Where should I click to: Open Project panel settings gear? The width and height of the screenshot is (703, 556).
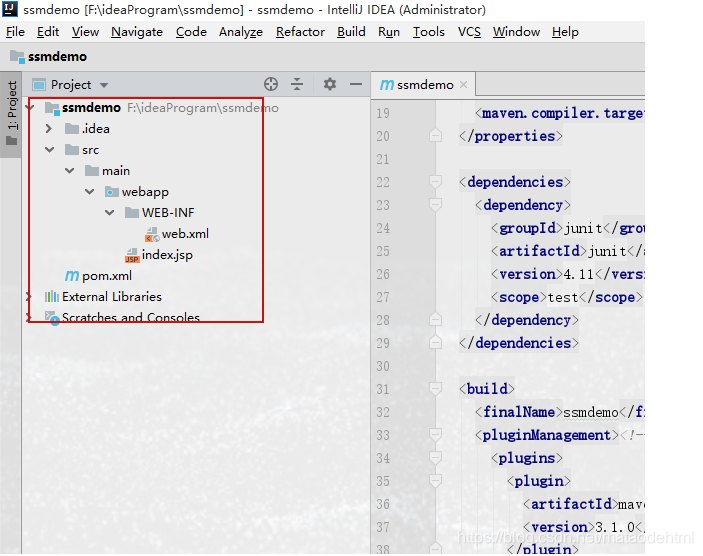(330, 84)
